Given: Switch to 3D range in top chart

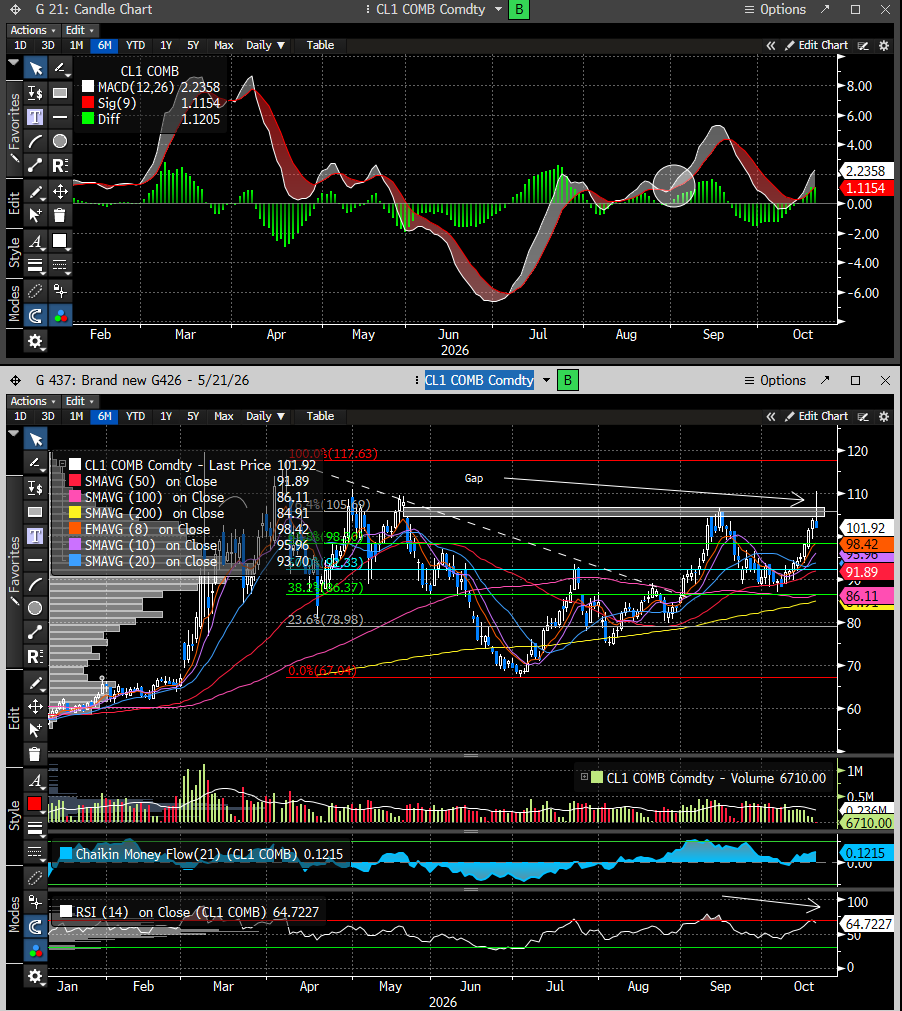Looking at the screenshot, I should coord(48,45).
